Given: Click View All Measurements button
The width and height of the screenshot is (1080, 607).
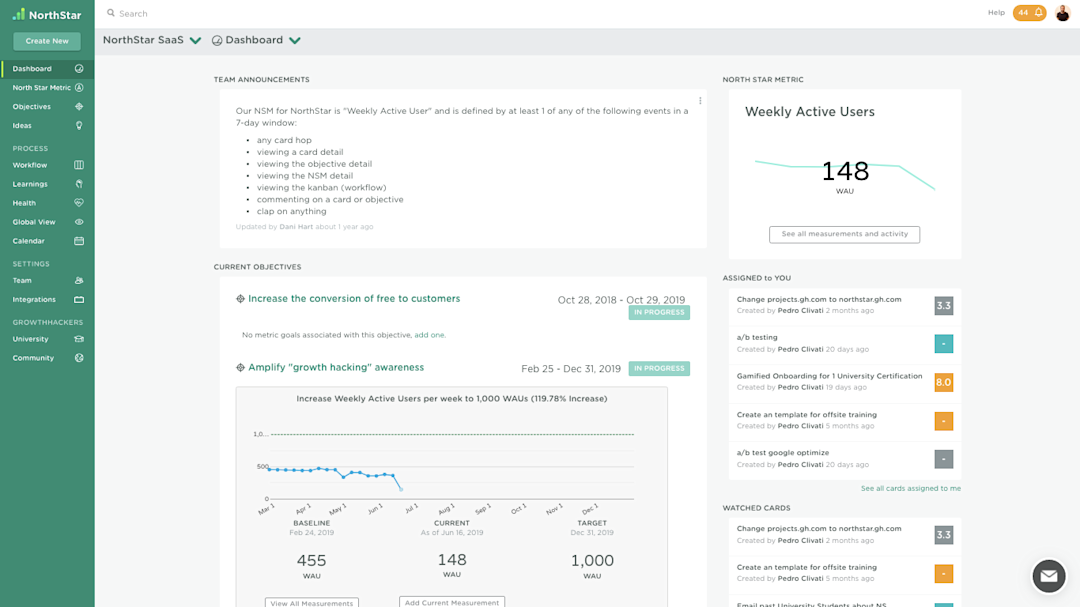Looking at the screenshot, I should coord(311,603).
